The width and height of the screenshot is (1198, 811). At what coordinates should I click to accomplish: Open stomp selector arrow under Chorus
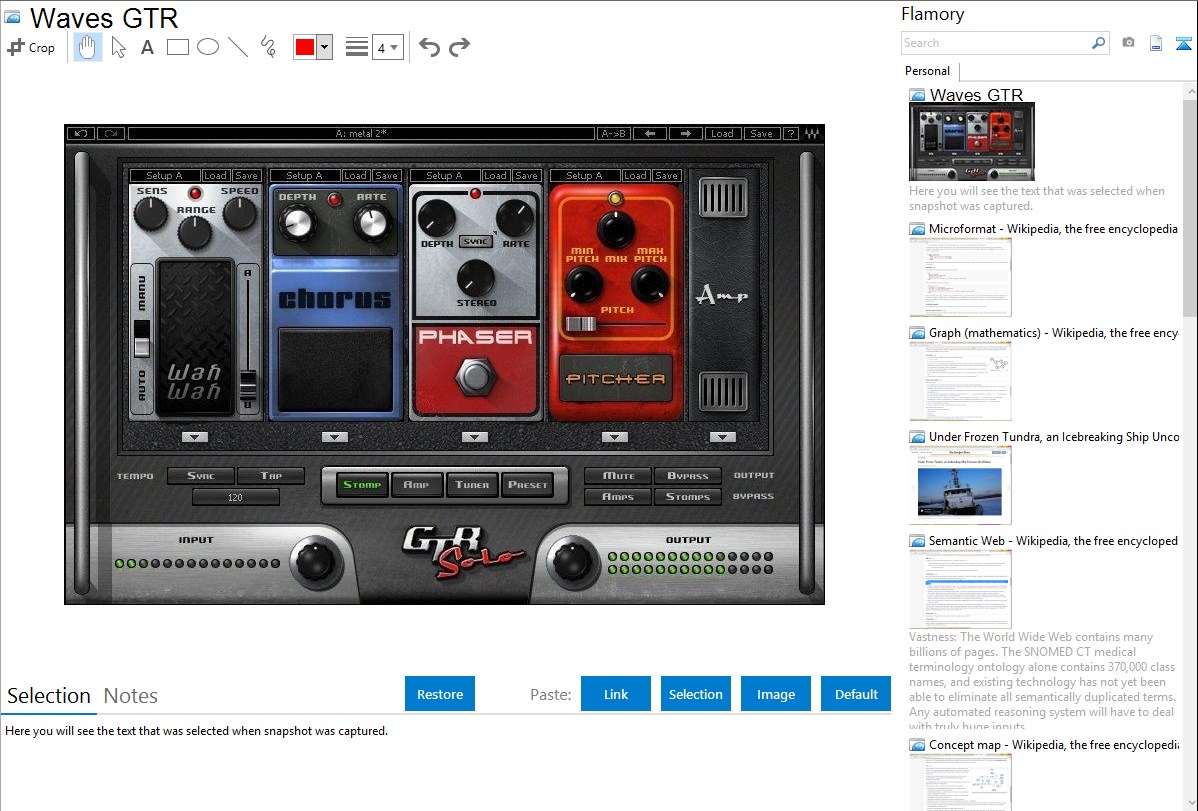tap(335, 437)
